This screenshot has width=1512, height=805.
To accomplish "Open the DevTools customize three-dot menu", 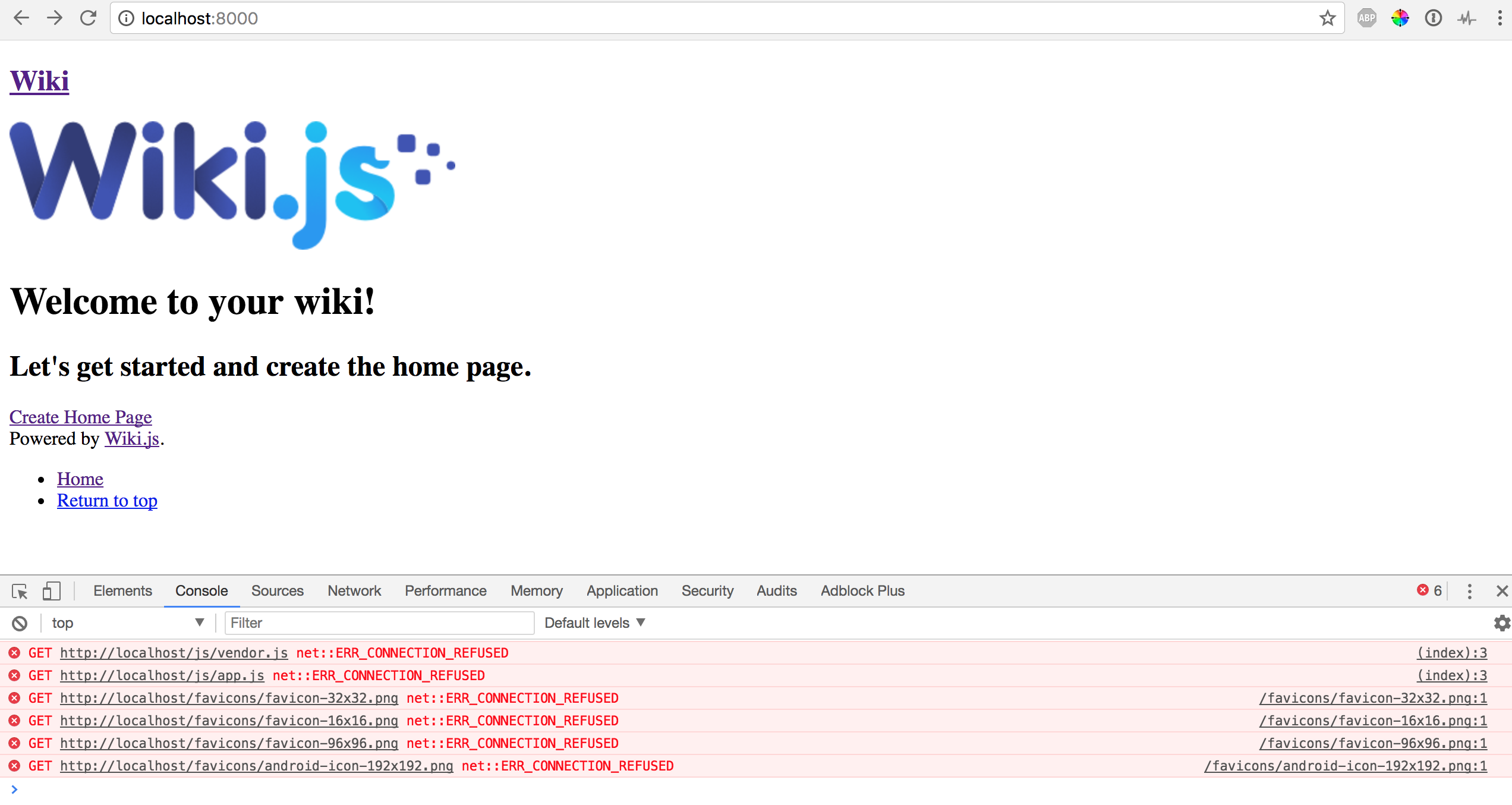I will (1470, 591).
